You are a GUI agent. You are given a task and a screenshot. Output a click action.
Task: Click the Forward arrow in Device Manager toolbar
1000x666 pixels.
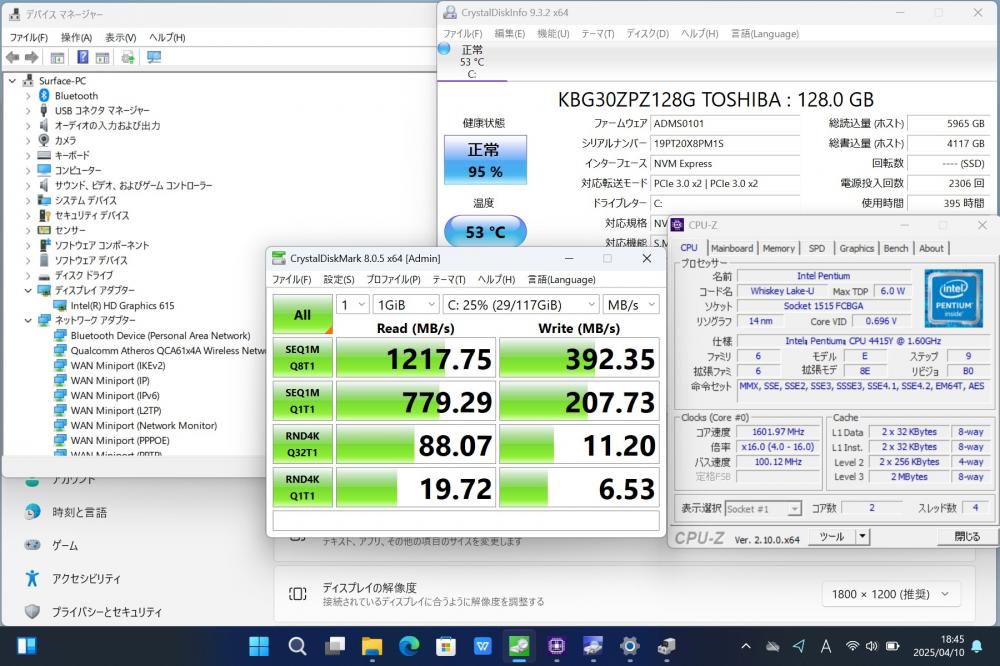tap(31, 57)
